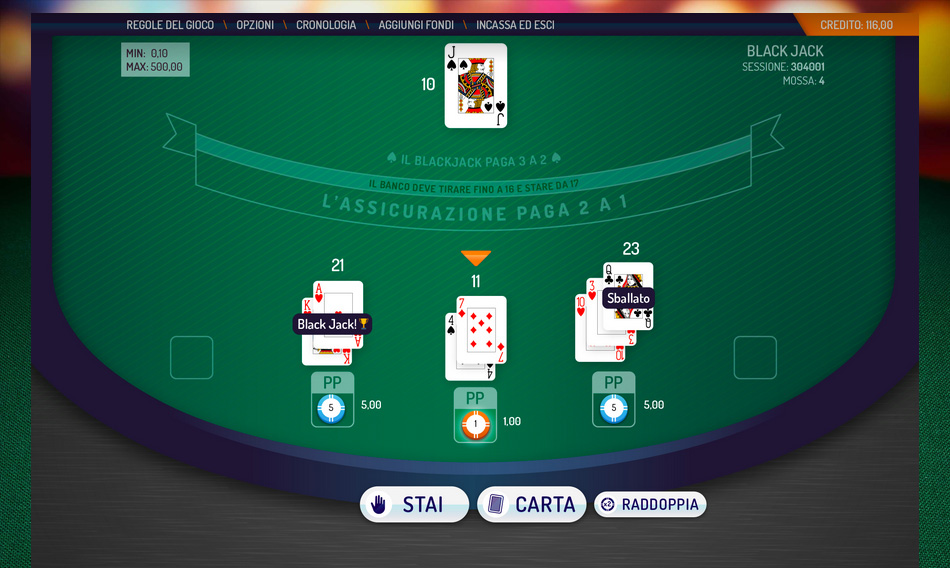Click the Black Jack! trophy label
The image size is (950, 568).
tap(333, 324)
